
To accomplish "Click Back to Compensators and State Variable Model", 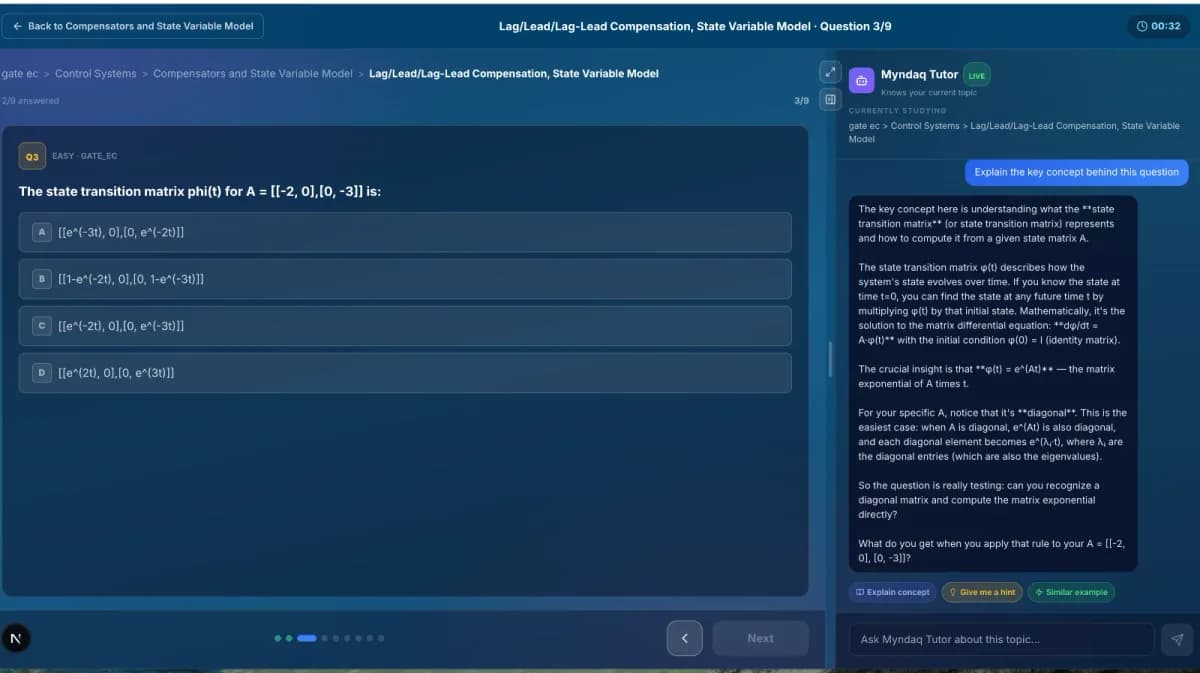I will pyautogui.click(x=133, y=26).
